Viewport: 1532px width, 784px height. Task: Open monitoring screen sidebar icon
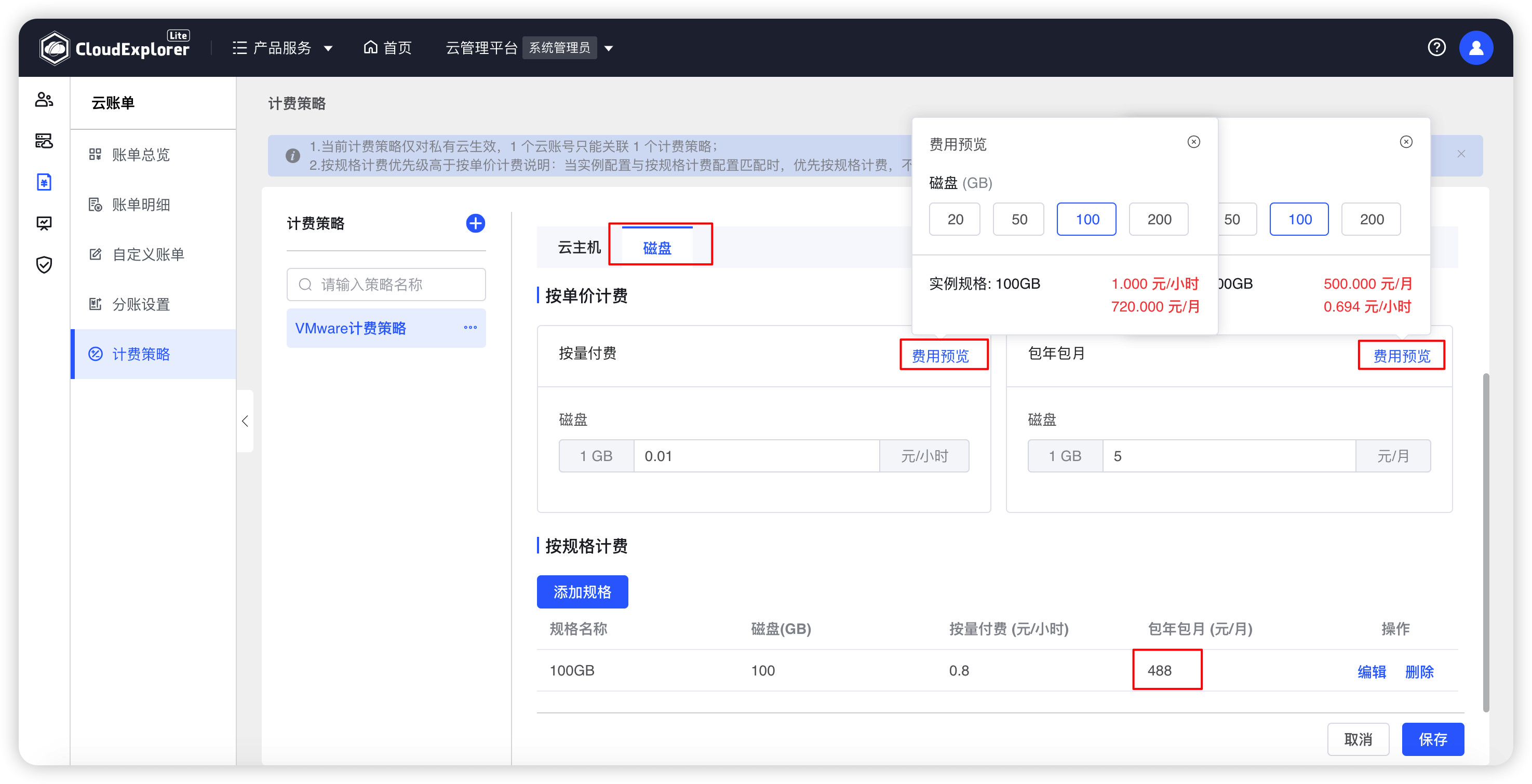tap(44, 223)
